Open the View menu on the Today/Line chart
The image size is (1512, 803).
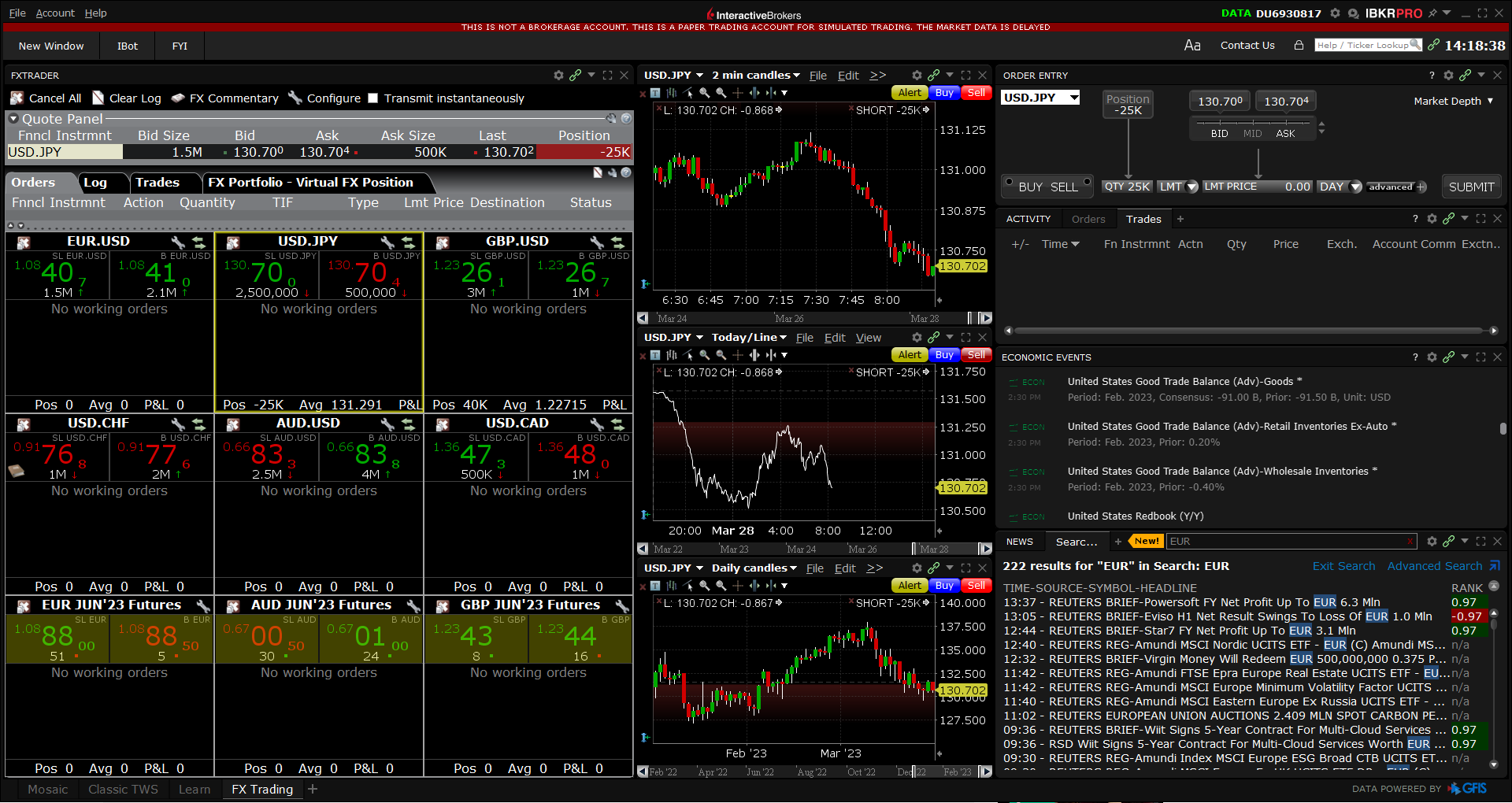coord(869,338)
